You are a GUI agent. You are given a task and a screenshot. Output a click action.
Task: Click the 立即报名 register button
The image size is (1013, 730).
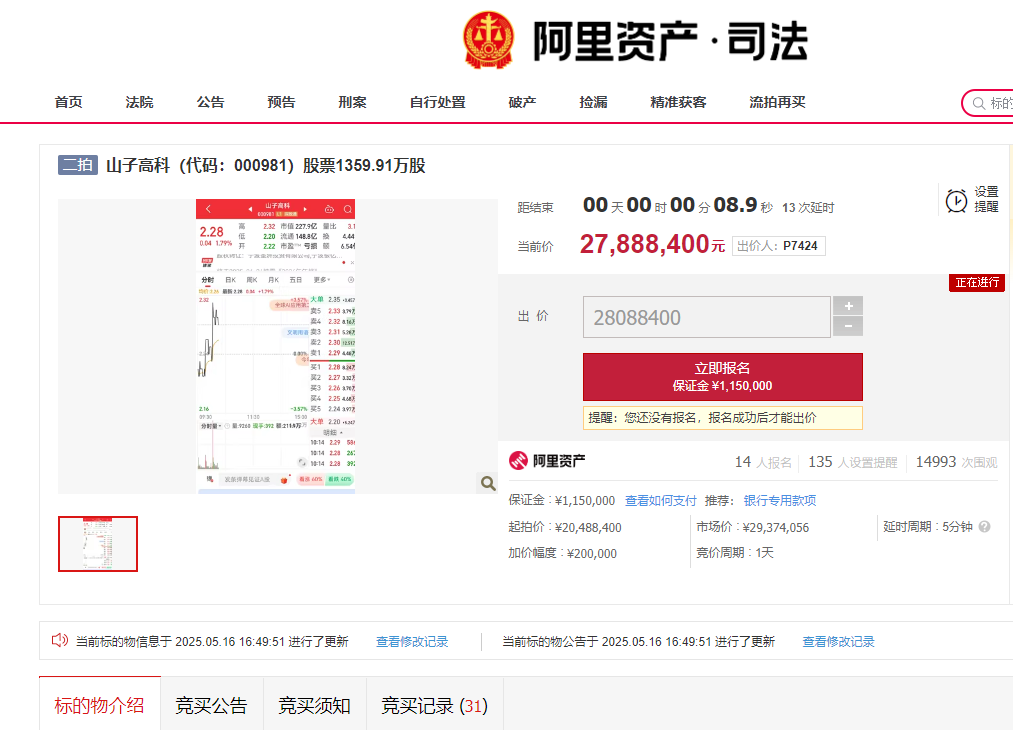(x=722, y=377)
